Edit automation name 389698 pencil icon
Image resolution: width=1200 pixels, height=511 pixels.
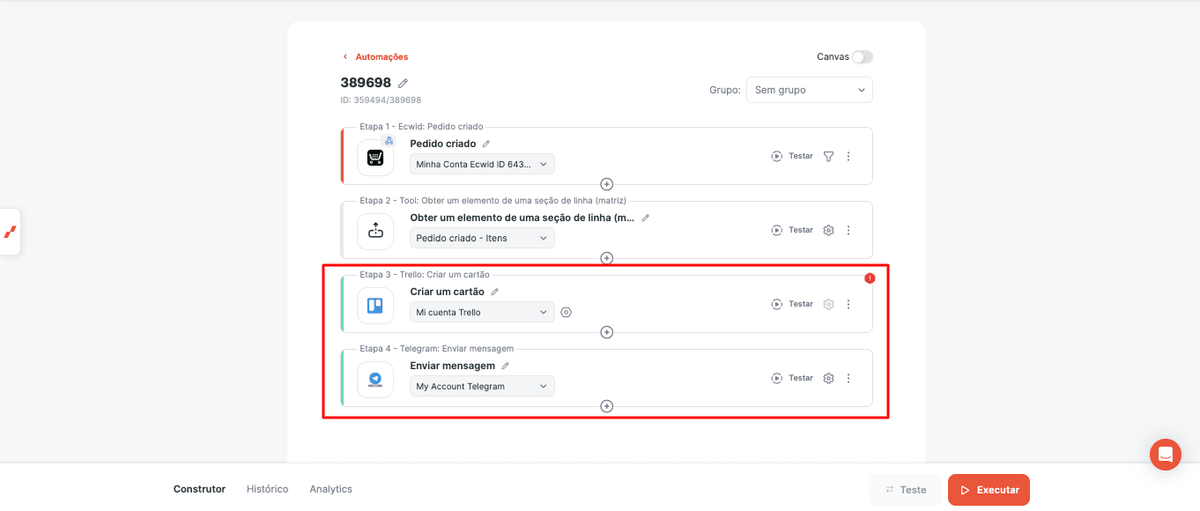point(403,83)
